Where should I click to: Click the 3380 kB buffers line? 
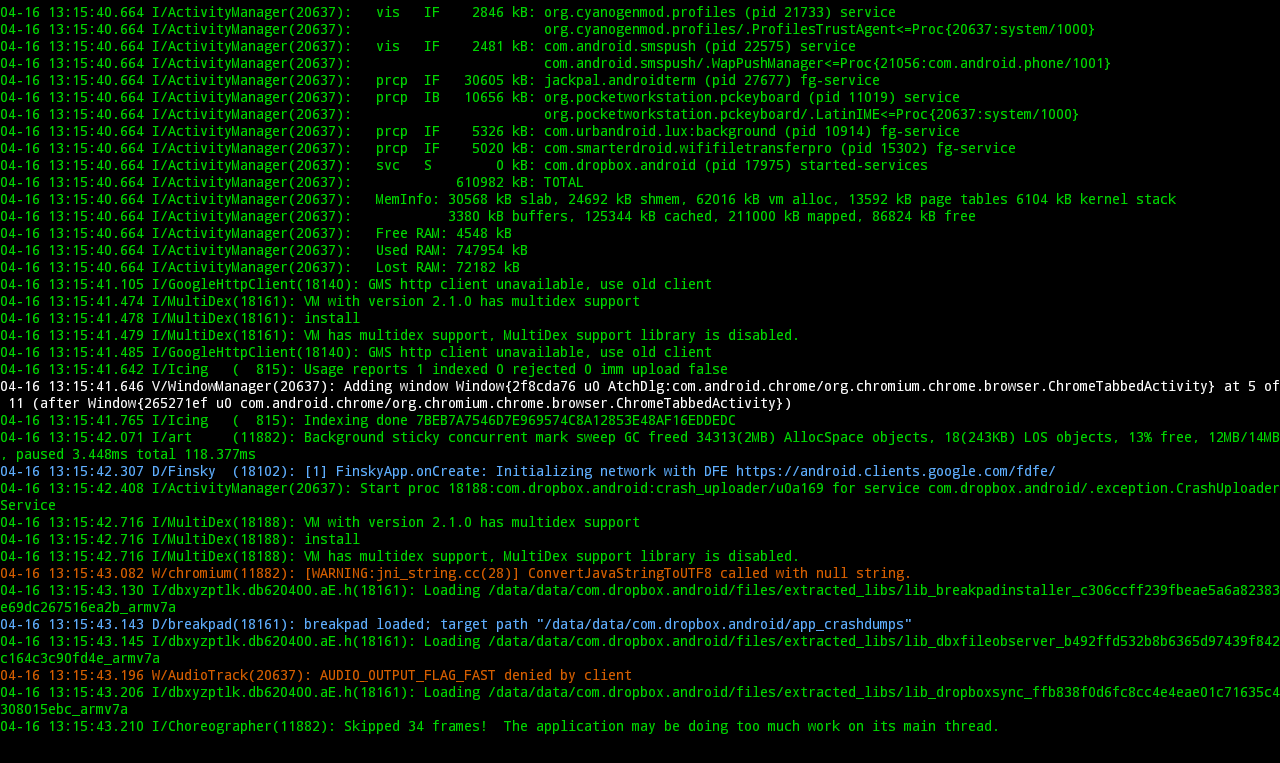(x=488, y=217)
